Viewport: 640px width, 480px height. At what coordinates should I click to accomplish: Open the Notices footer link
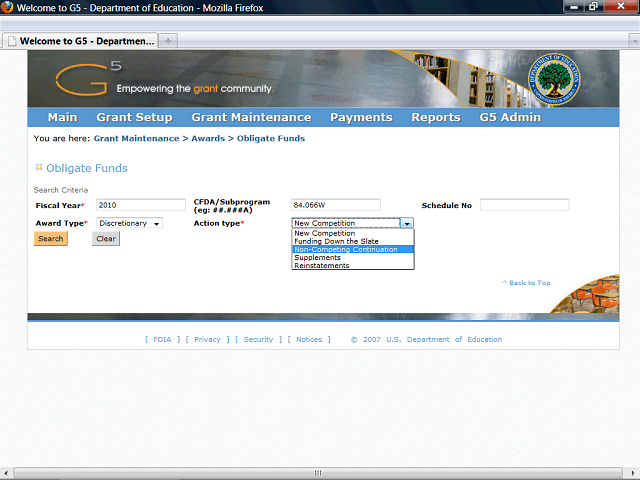click(x=309, y=339)
